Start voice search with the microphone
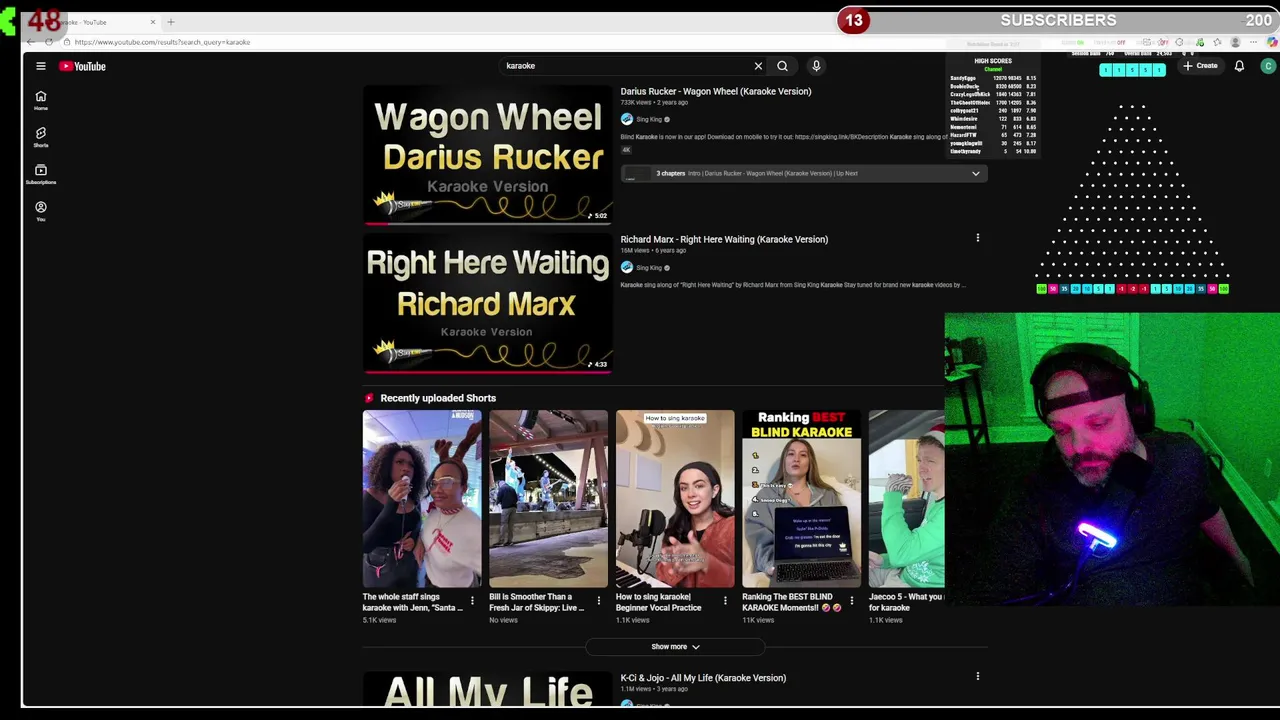Image resolution: width=1280 pixels, height=720 pixels. 816,66
